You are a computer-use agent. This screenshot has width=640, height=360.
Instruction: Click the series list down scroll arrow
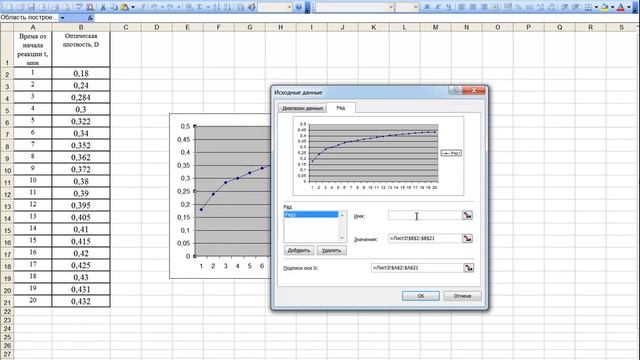coord(342,238)
